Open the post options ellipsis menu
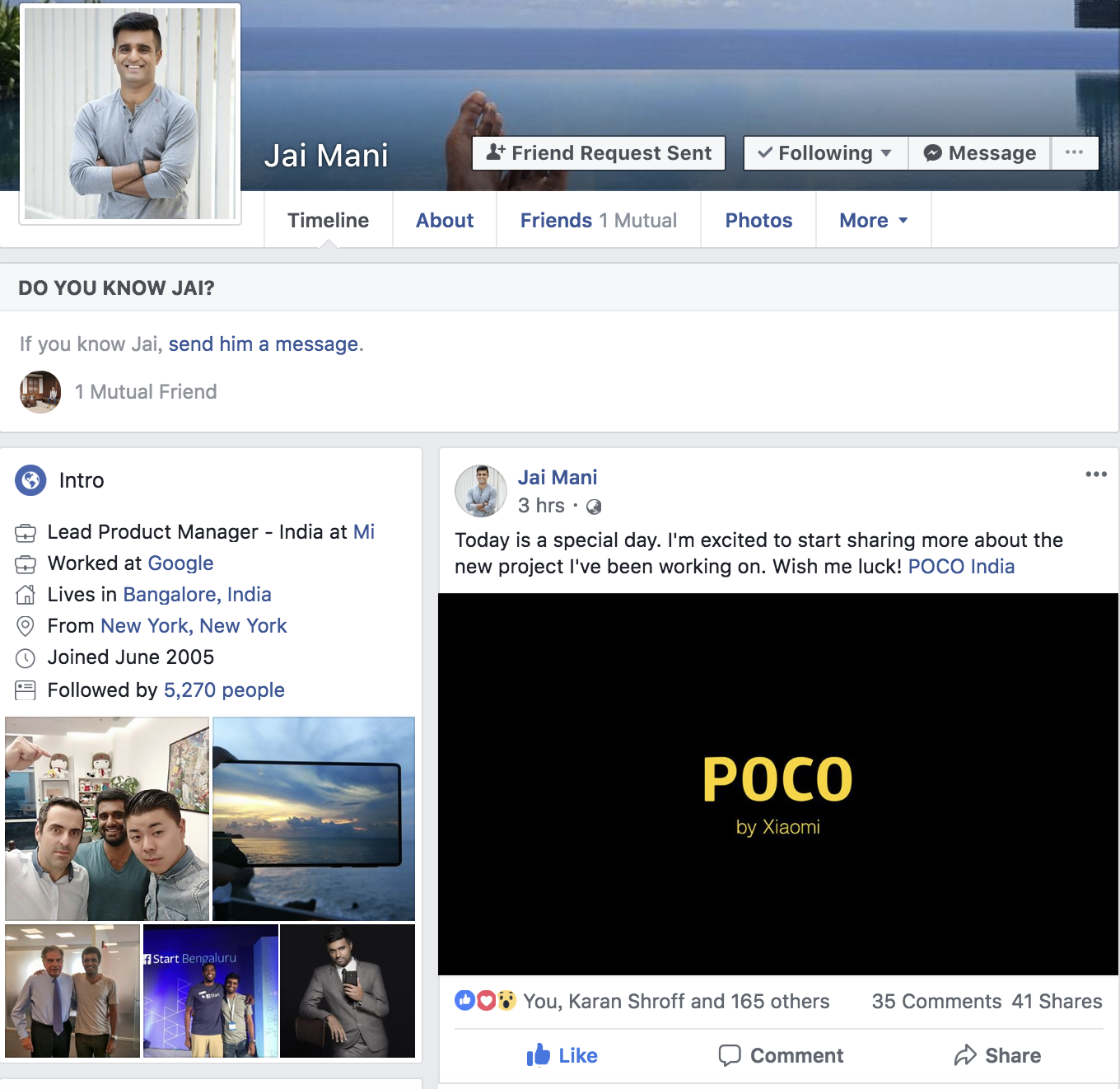 point(1096,474)
